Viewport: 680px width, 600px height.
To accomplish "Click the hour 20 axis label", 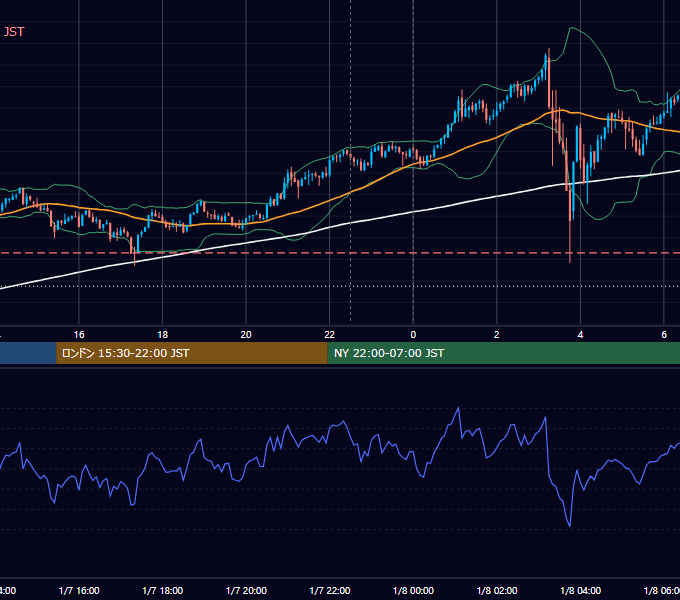I will pyautogui.click(x=246, y=335).
